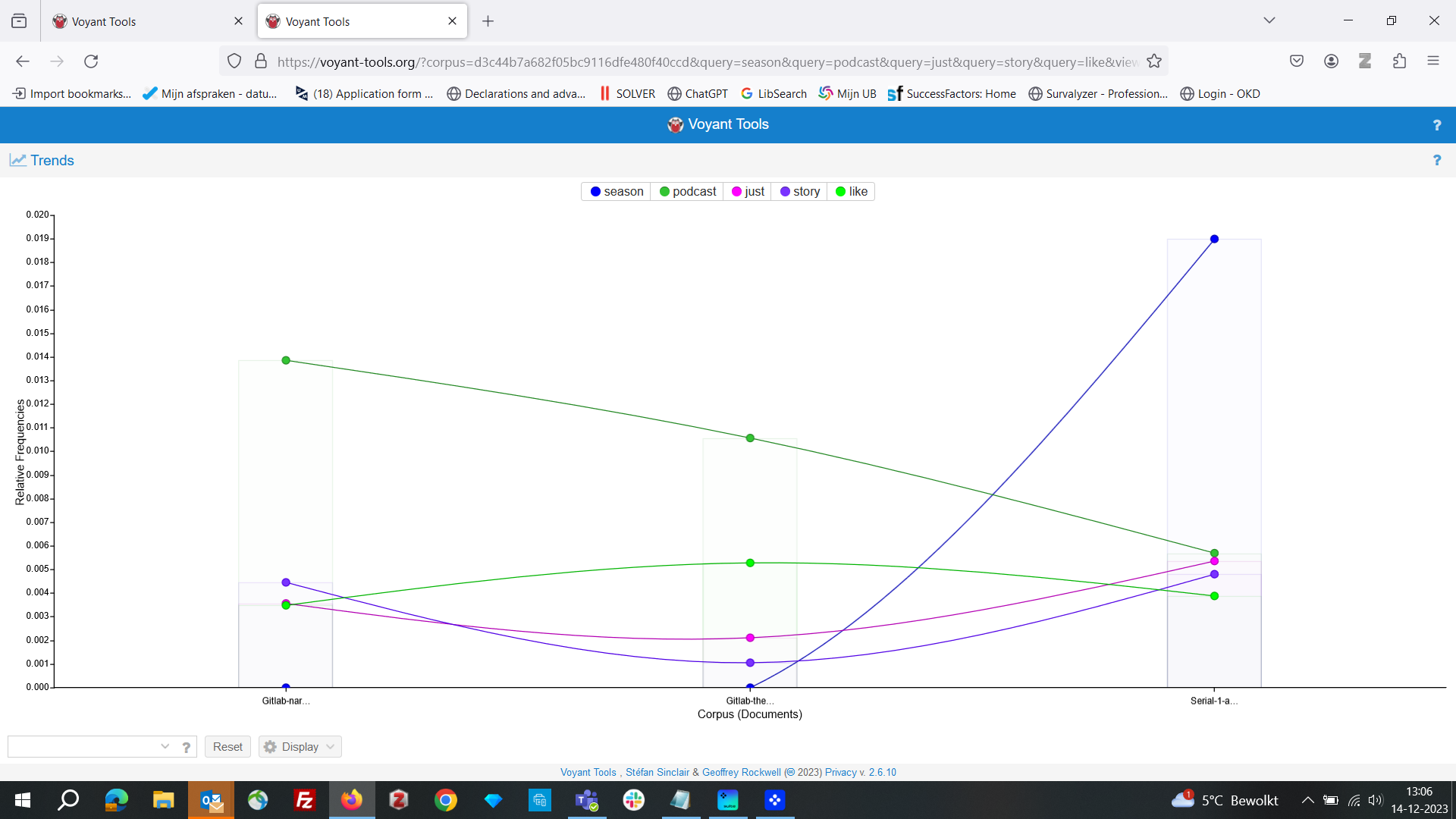
Task: Open the Display options dropdown
Action: [300, 747]
